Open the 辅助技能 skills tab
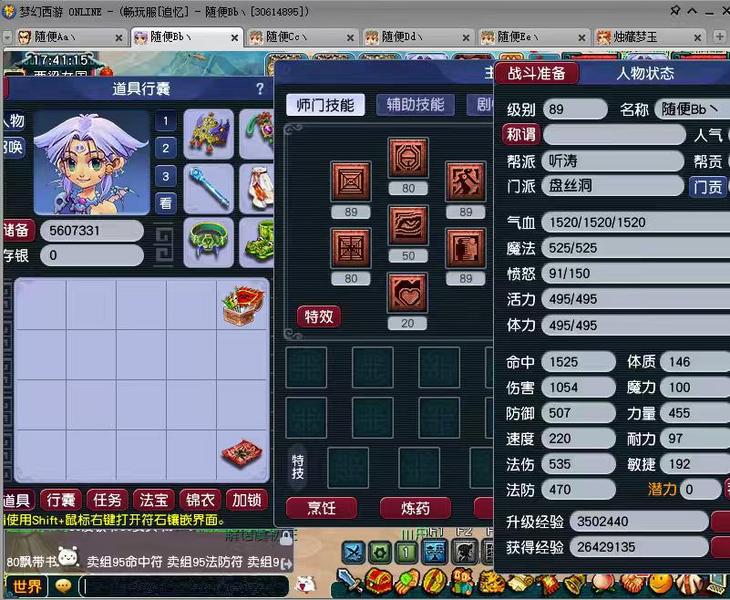 (415, 104)
